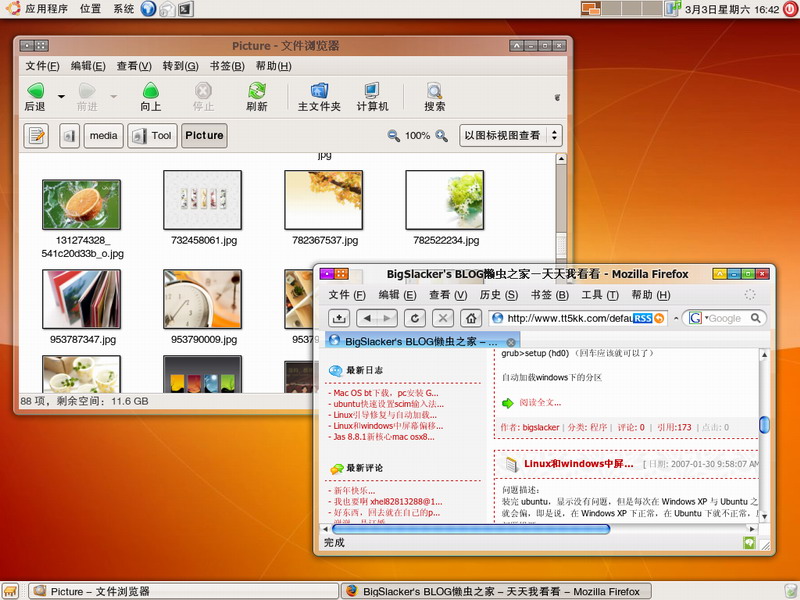Screen dimensions: 800x600
Task: Open the 主文件夹 home folder icon
Action: 319,91
